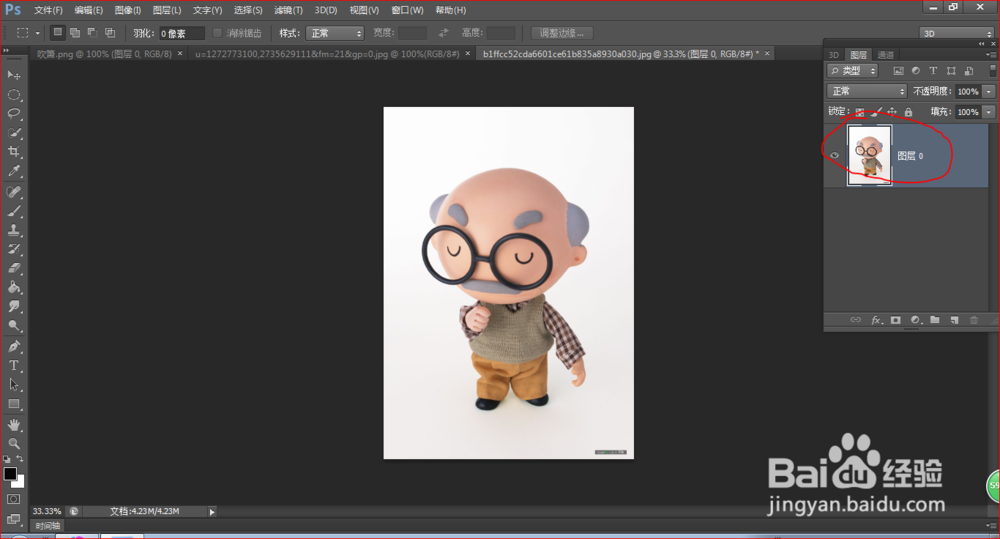Select the Pen tool

pyautogui.click(x=13, y=346)
